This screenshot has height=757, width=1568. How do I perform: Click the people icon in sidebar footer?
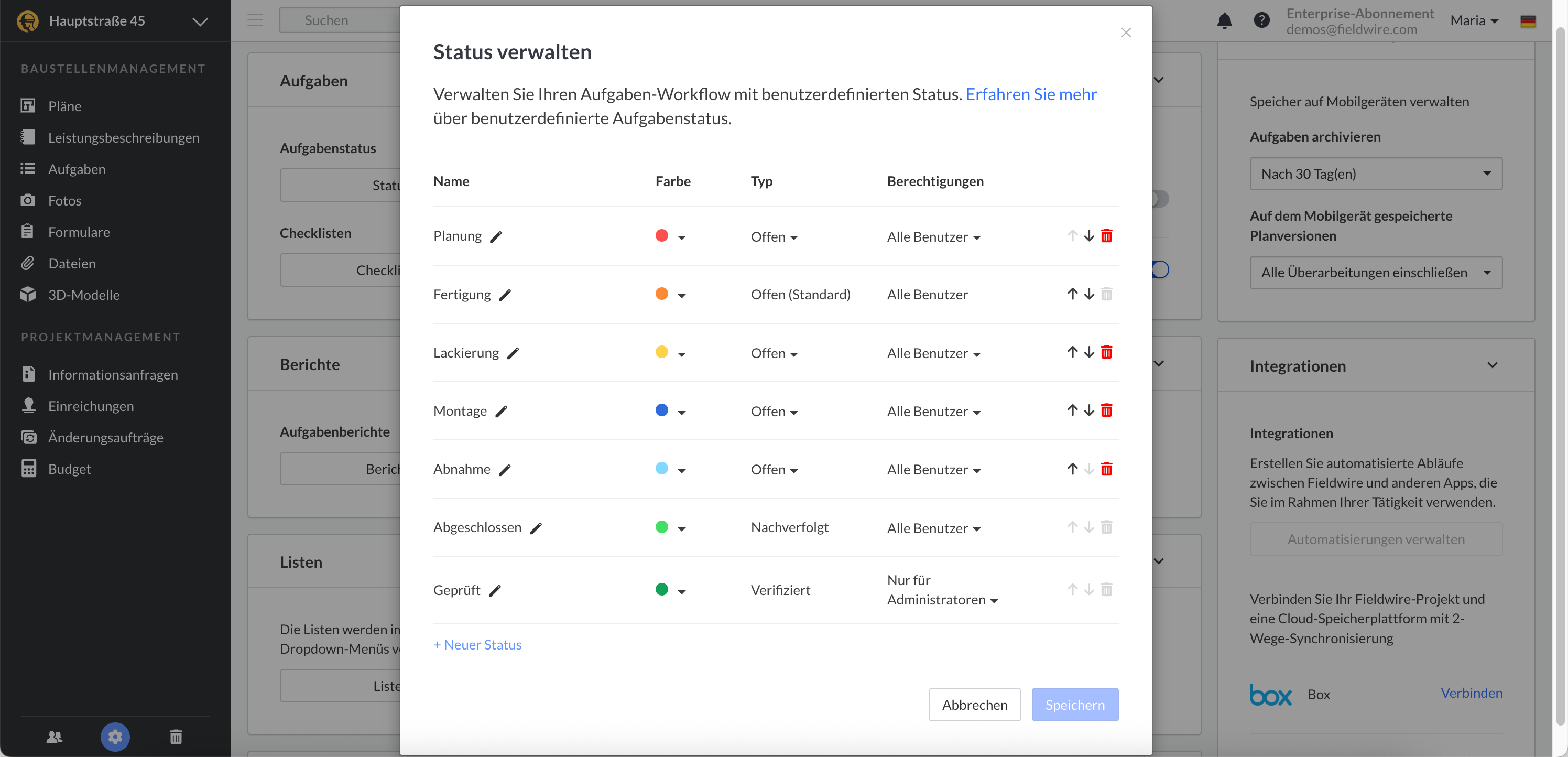(54, 737)
